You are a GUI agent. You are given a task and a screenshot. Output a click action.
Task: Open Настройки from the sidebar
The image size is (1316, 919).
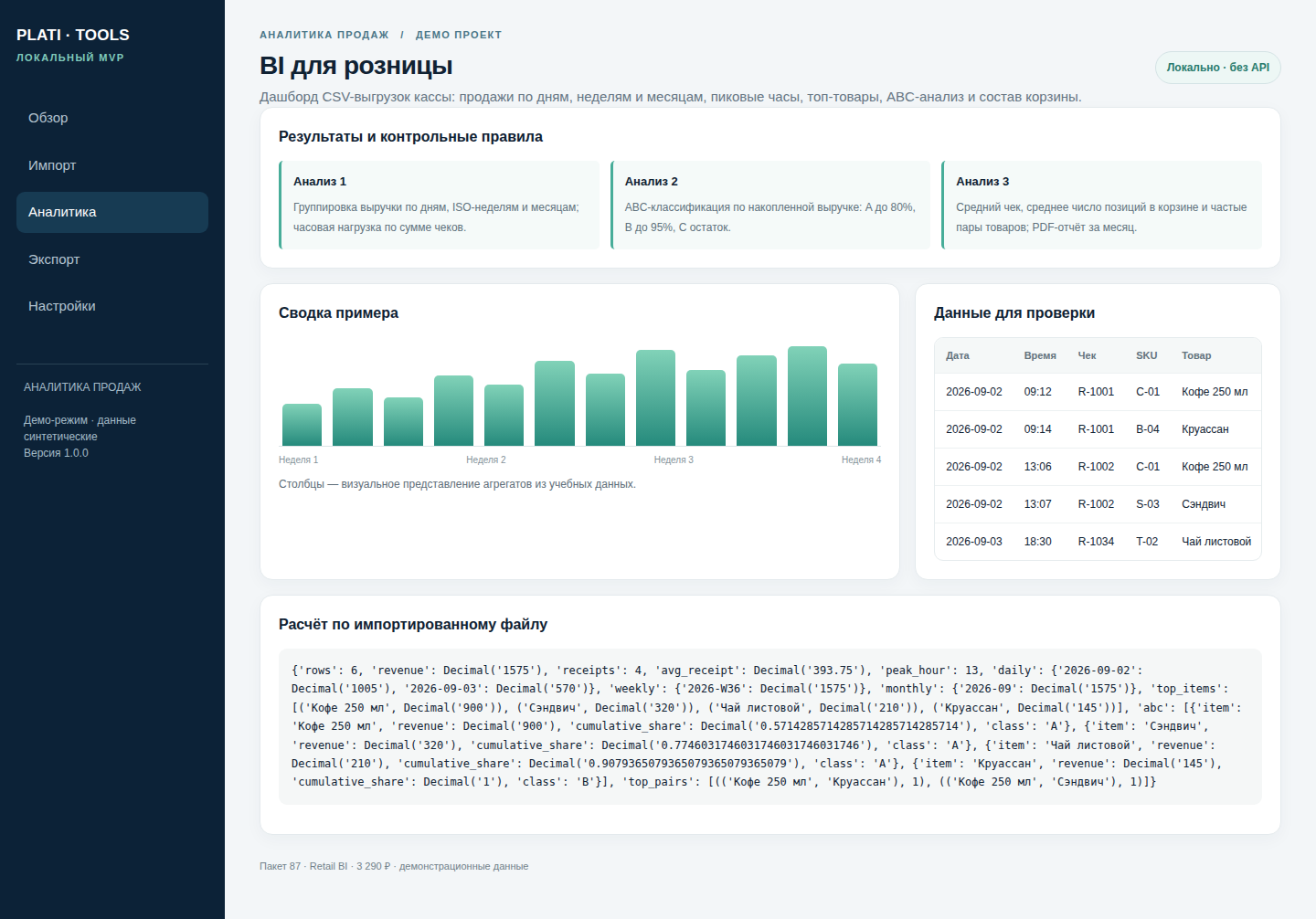[x=112, y=306]
